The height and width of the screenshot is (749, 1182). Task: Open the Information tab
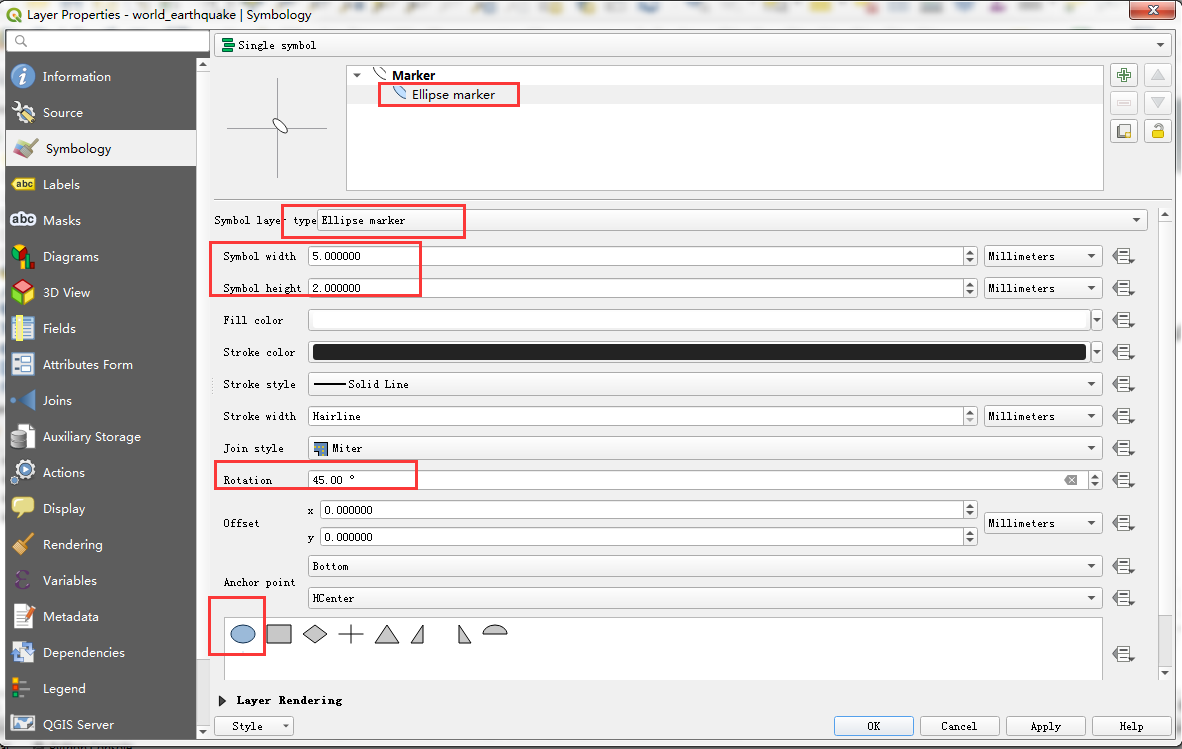[x=101, y=77]
